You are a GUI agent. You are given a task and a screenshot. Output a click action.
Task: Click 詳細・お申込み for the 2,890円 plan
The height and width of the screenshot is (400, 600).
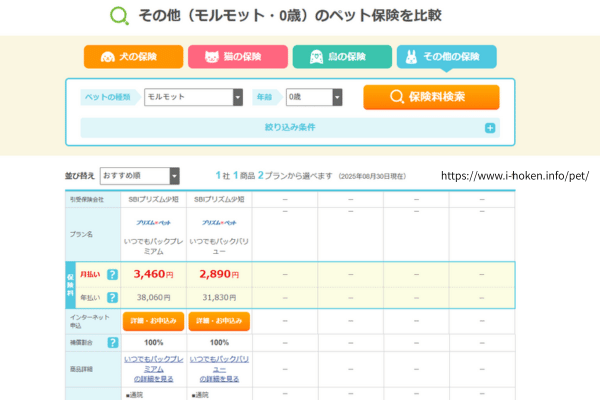(218, 321)
